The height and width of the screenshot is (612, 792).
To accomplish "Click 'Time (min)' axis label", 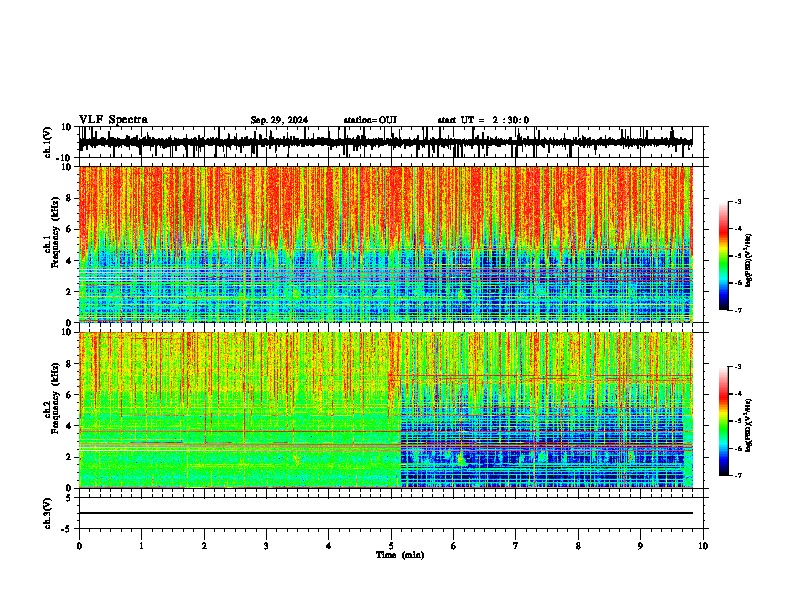I will pyautogui.click(x=400, y=555).
